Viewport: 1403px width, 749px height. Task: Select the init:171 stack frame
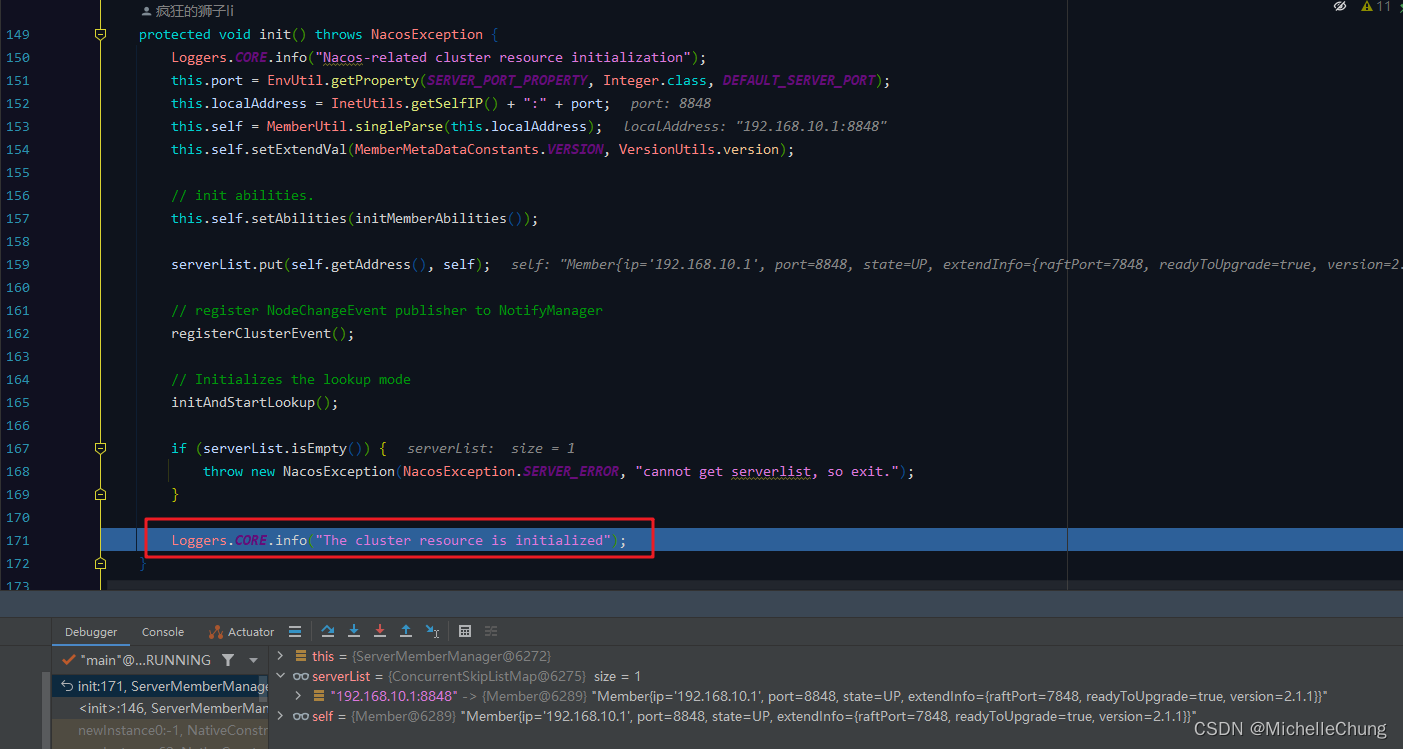click(161, 686)
